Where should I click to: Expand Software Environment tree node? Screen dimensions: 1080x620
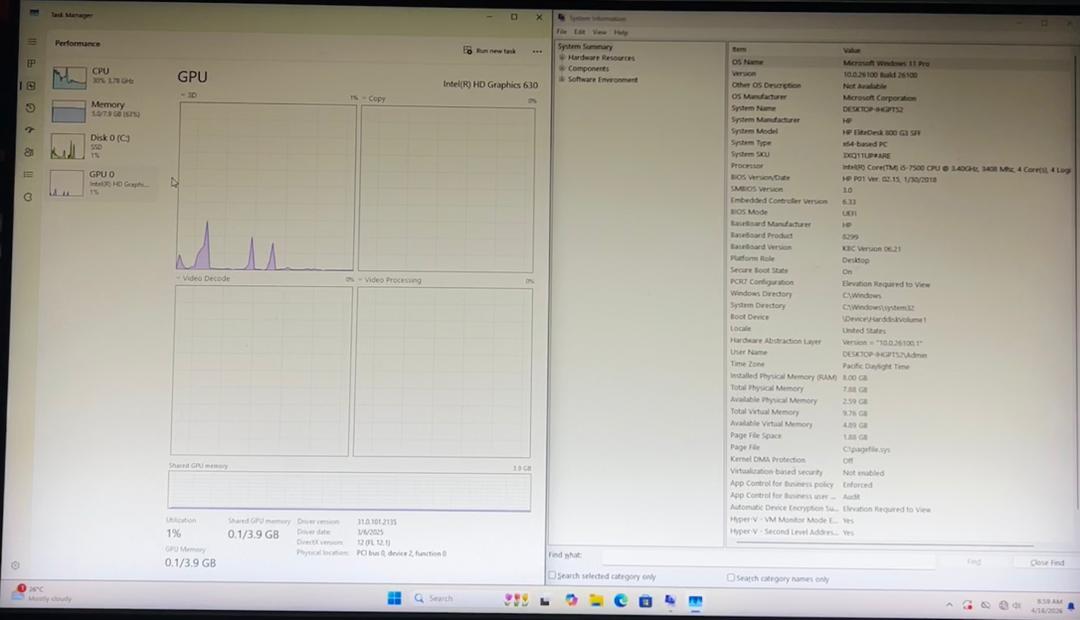click(x=563, y=80)
